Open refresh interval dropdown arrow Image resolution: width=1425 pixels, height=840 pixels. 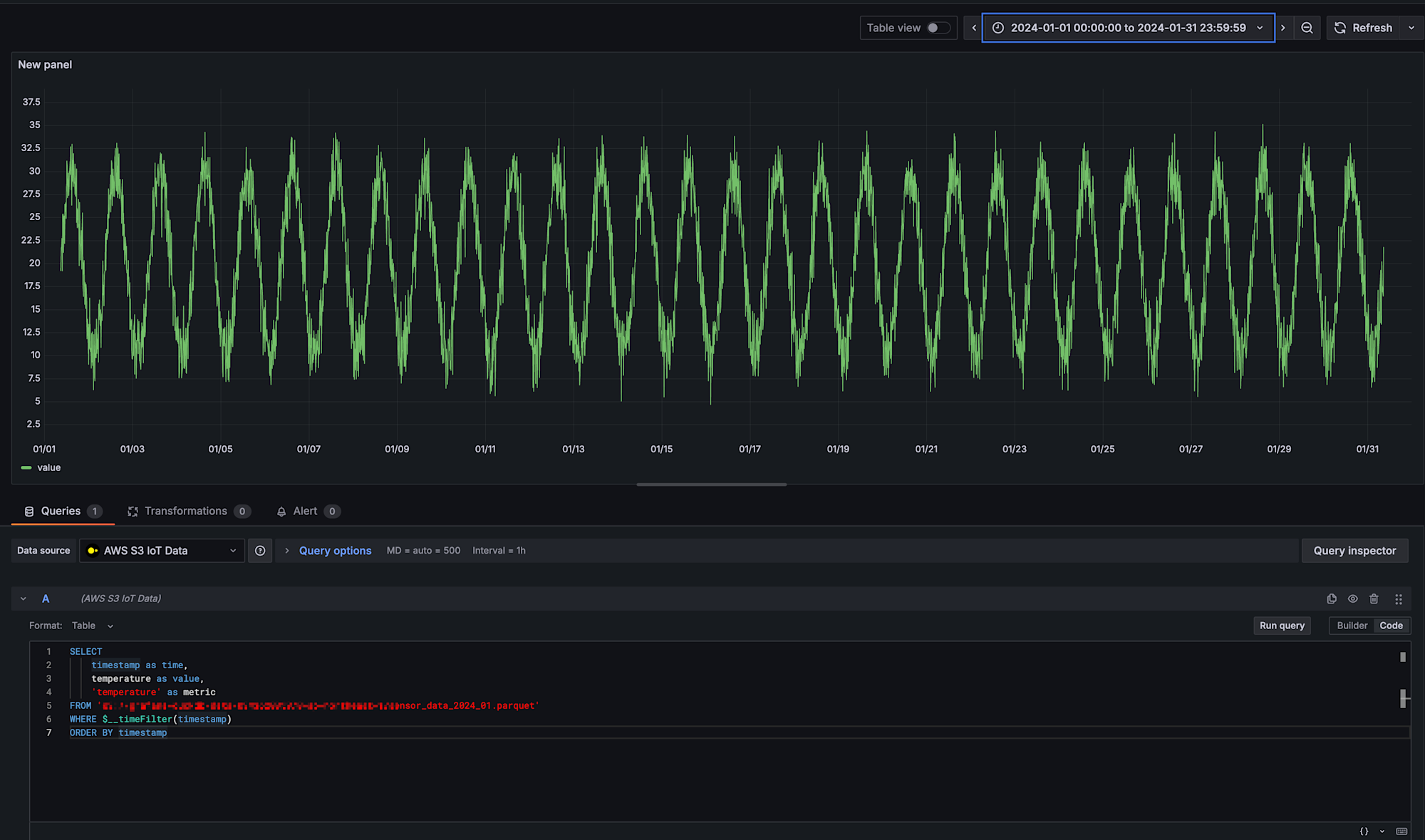[1411, 28]
